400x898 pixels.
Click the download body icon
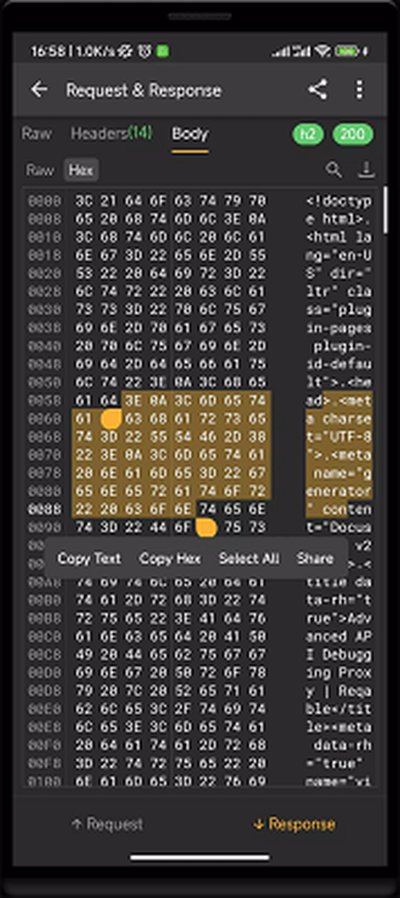[x=366, y=170]
